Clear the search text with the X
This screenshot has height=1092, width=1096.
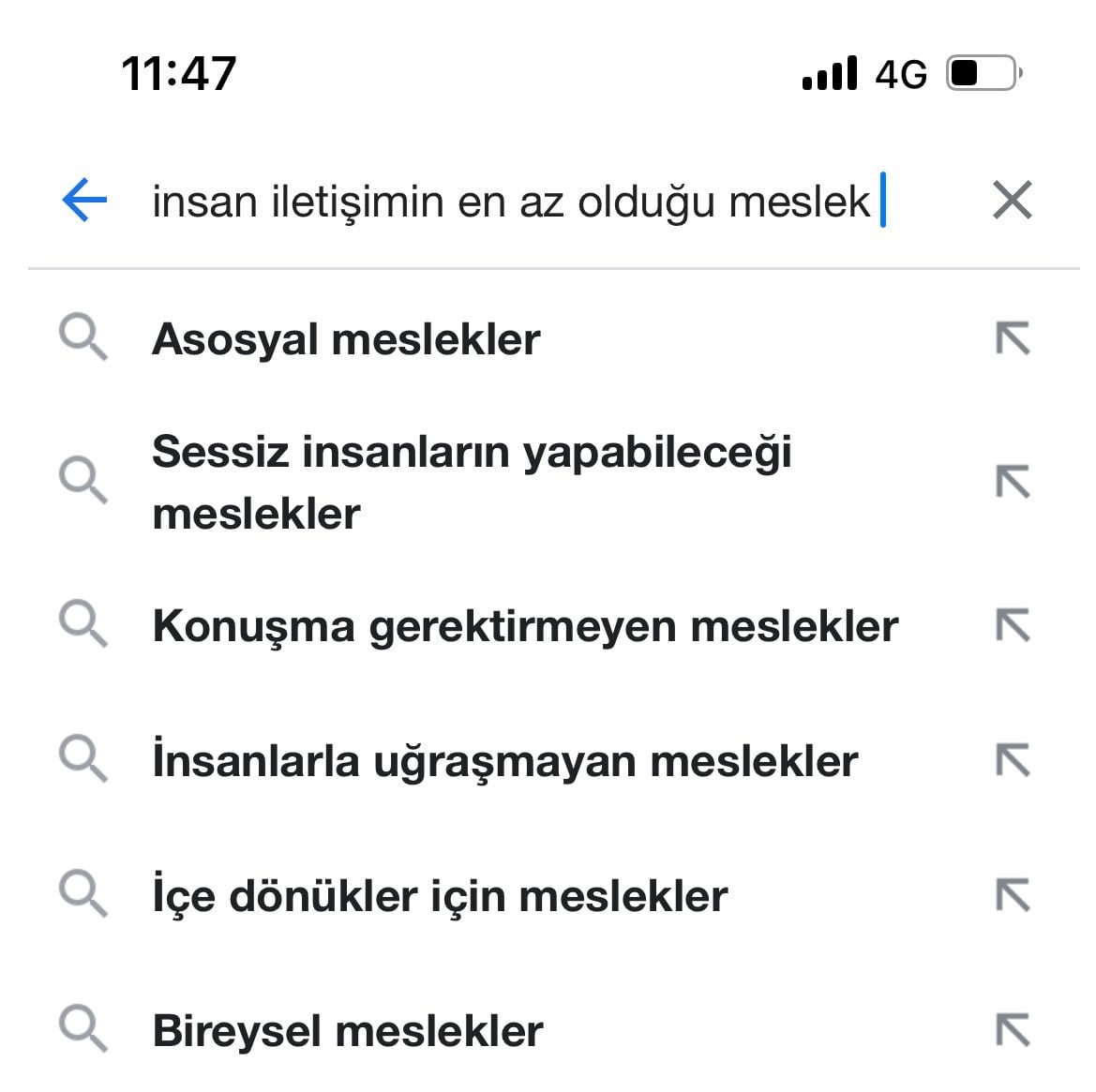click(x=1012, y=201)
